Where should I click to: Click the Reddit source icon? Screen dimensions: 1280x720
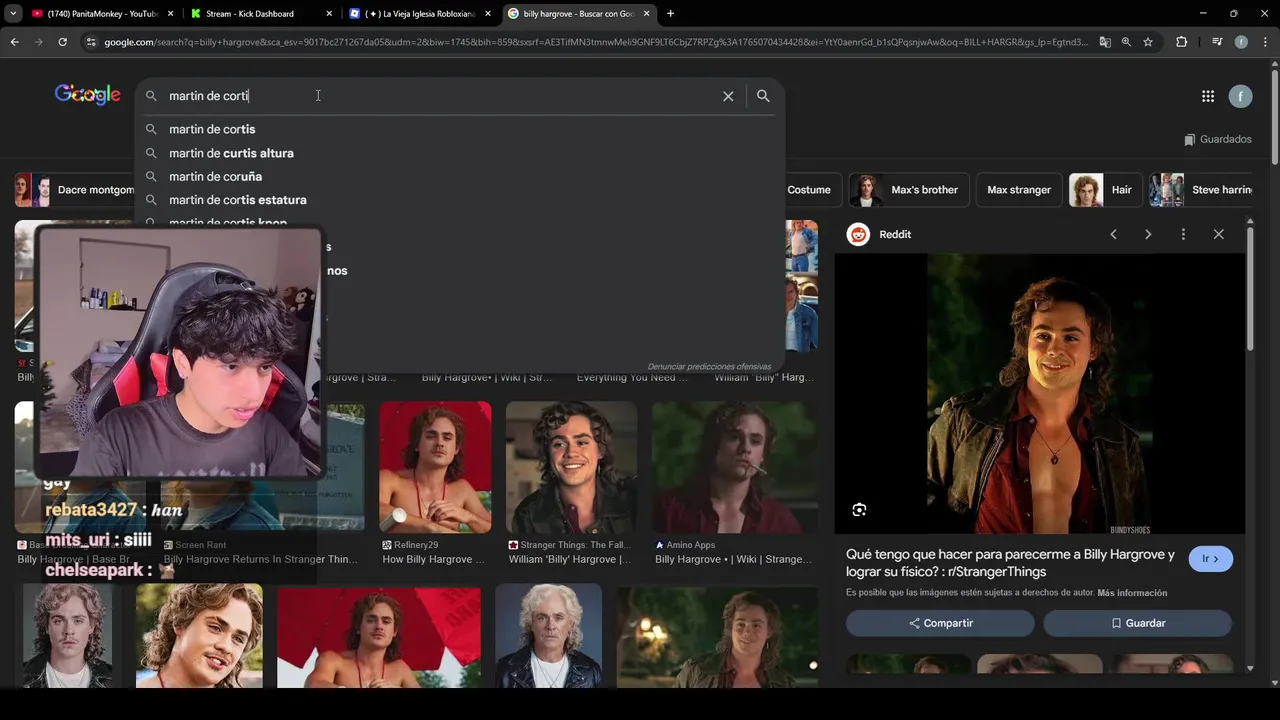pyautogui.click(x=858, y=234)
